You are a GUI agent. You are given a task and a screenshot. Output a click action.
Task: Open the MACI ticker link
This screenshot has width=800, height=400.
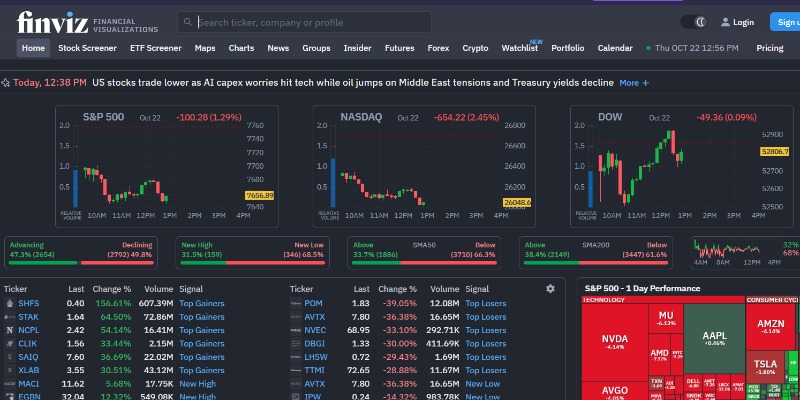[x=29, y=384]
